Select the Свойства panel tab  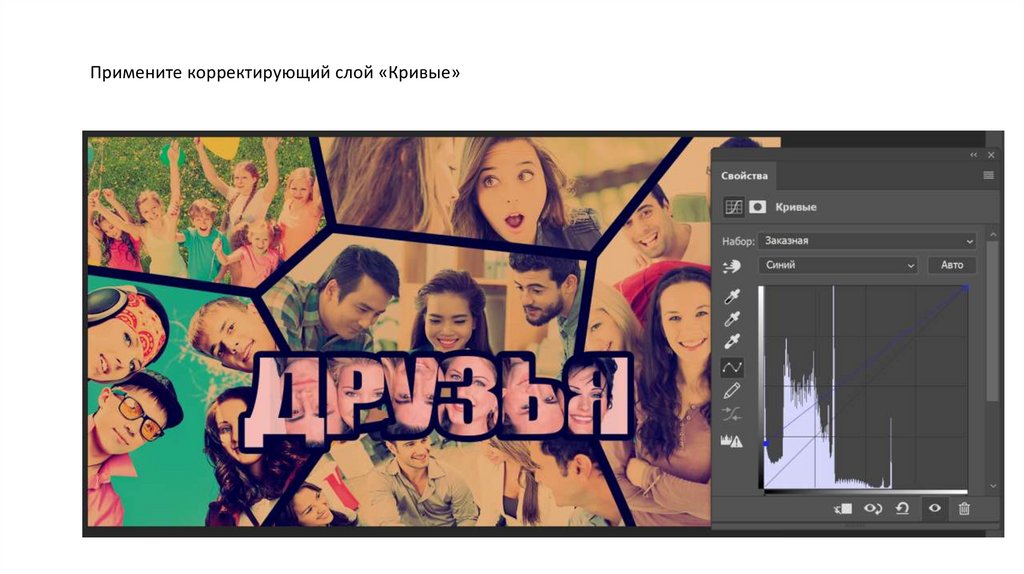(x=745, y=176)
